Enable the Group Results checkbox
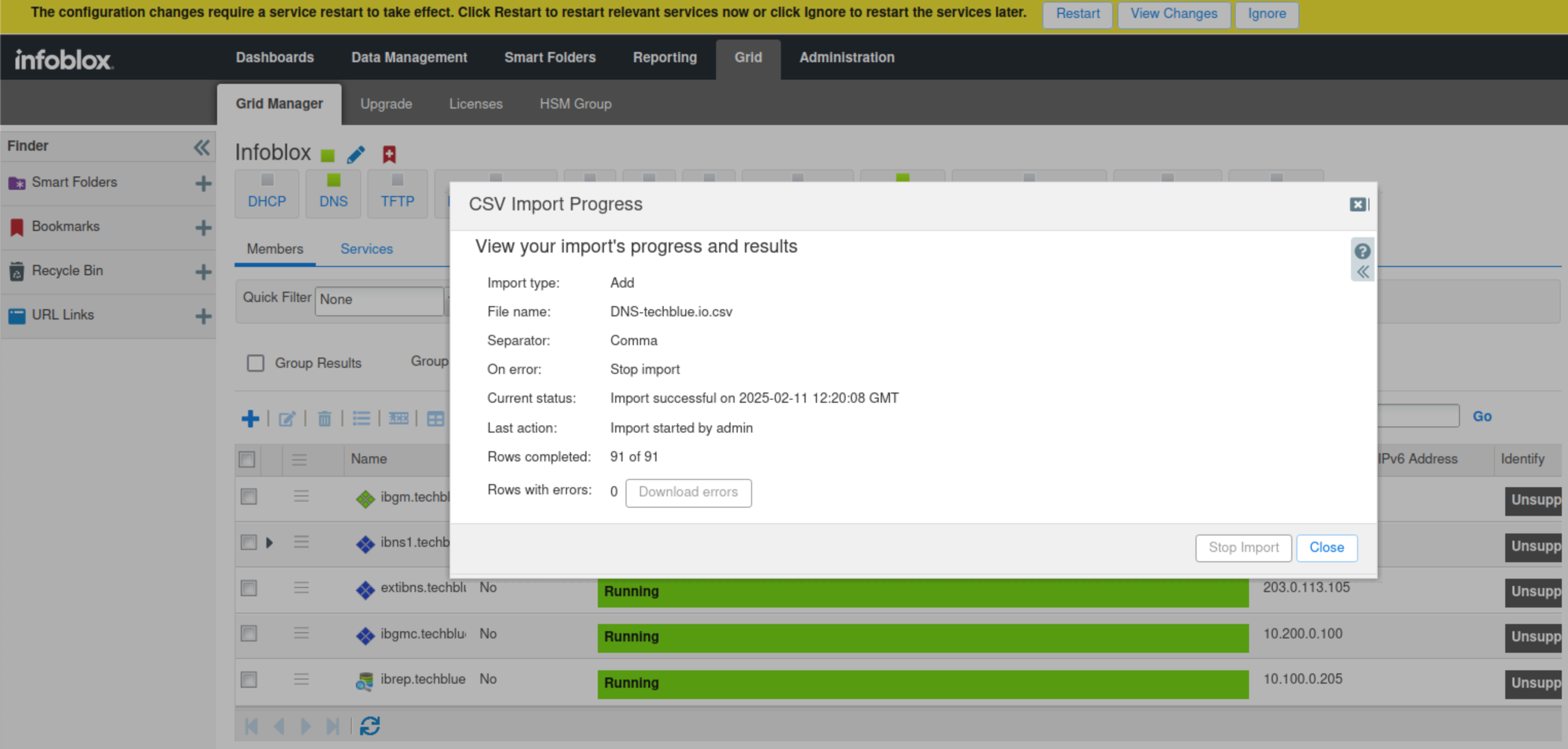 click(x=256, y=363)
